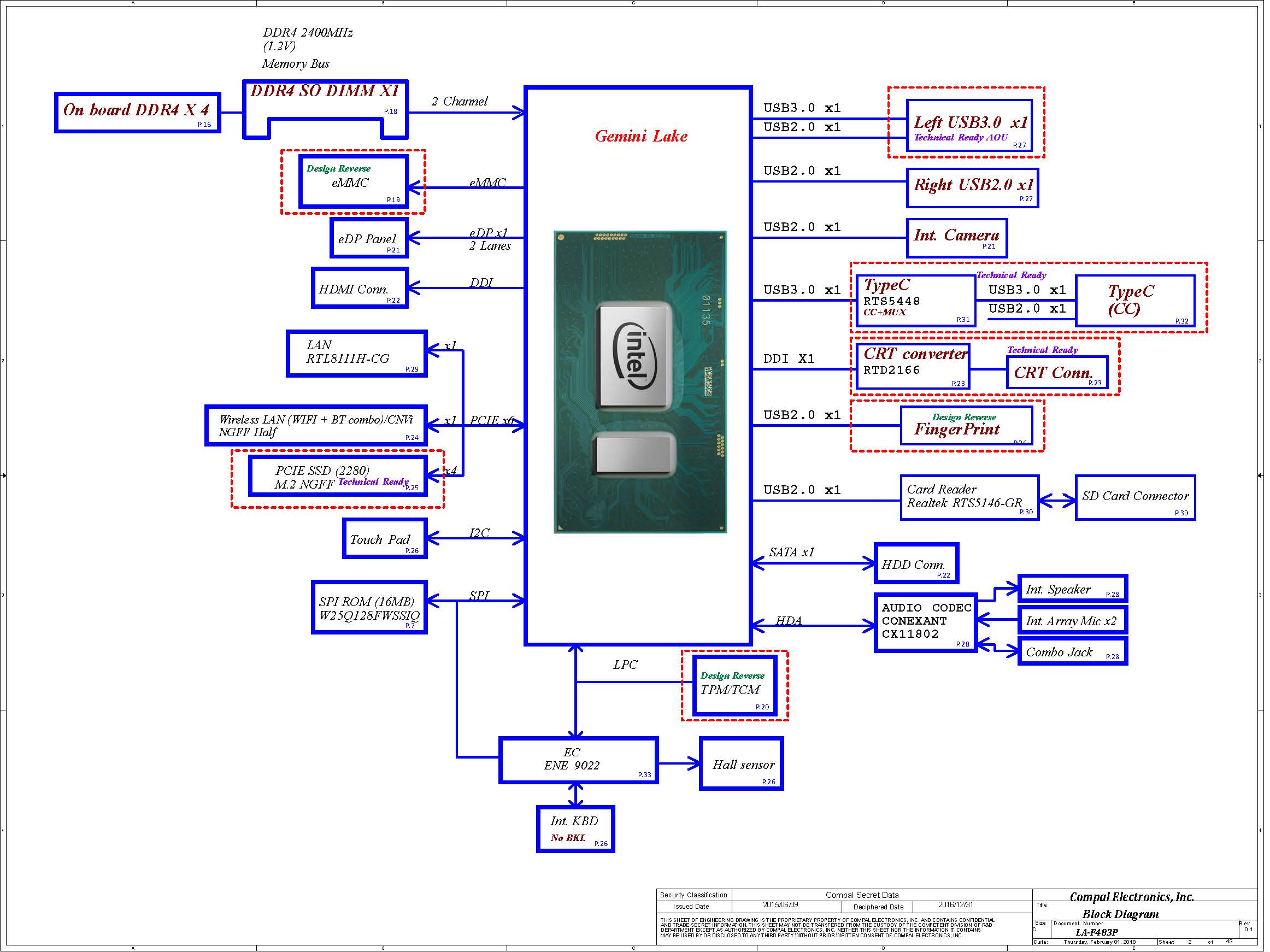Click the CRT converter RTD2166 block
This screenshot has height=952, width=1270.
coord(912,366)
